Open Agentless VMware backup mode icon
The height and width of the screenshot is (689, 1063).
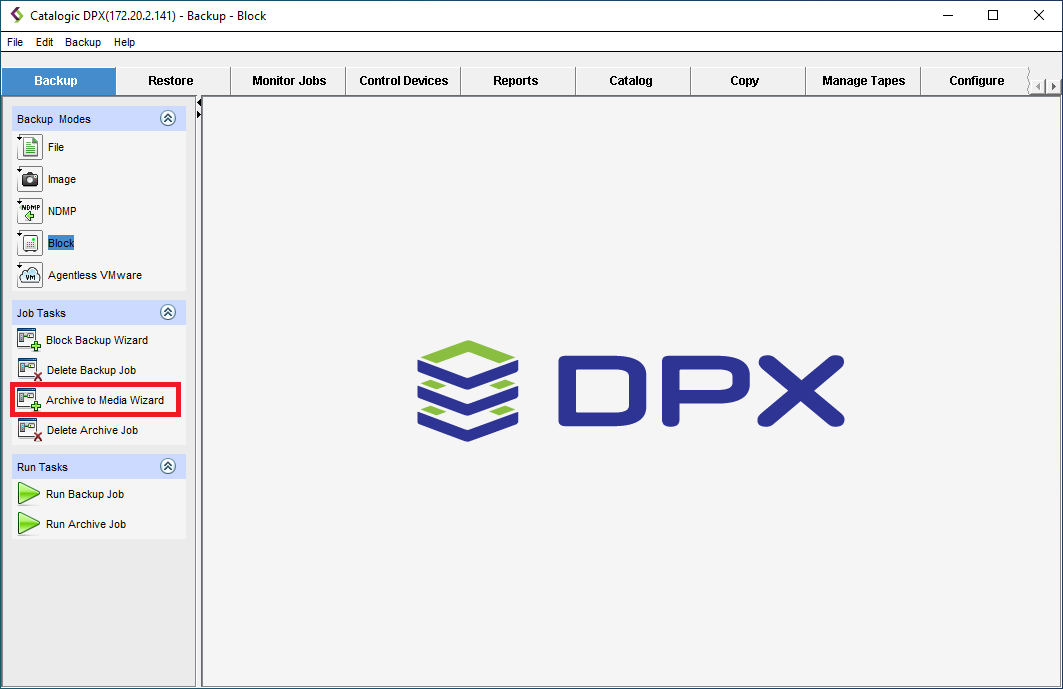pyautogui.click(x=30, y=275)
